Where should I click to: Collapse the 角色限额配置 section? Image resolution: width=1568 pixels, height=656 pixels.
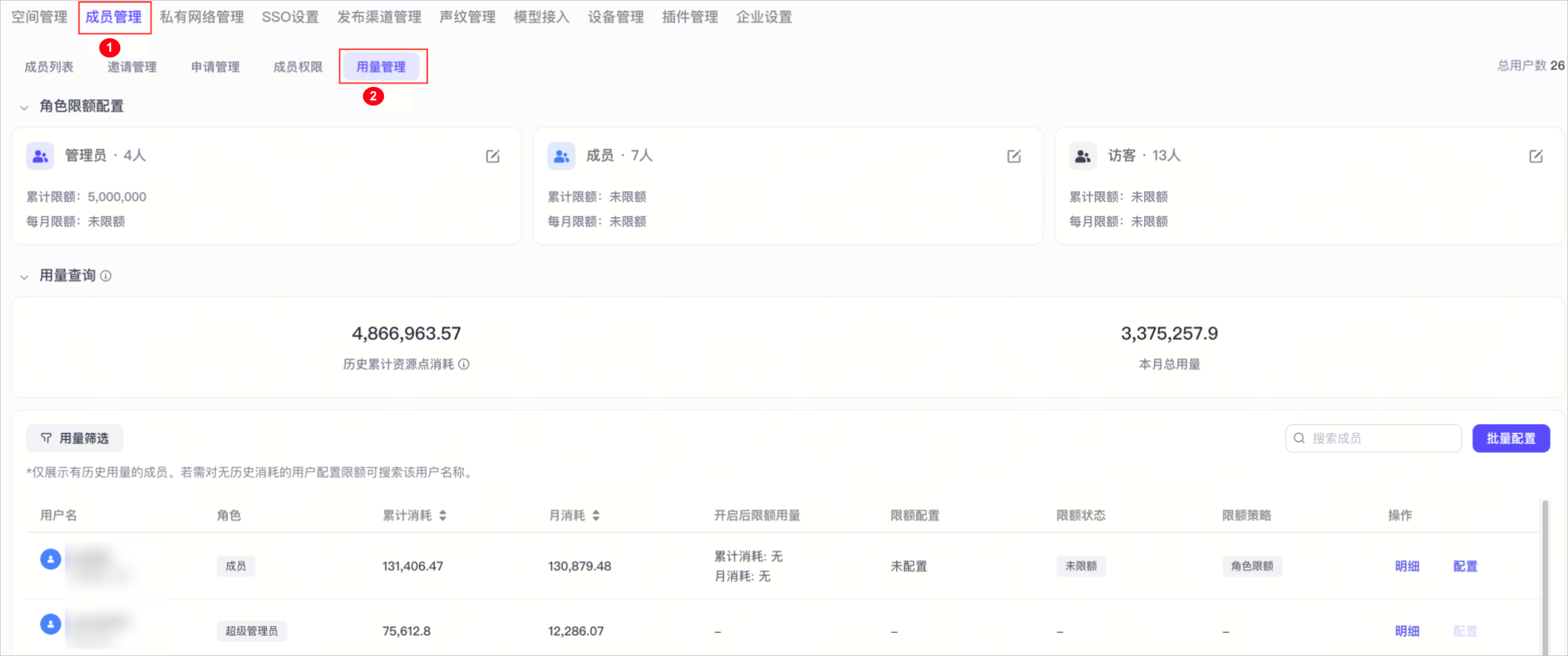pyautogui.click(x=24, y=108)
